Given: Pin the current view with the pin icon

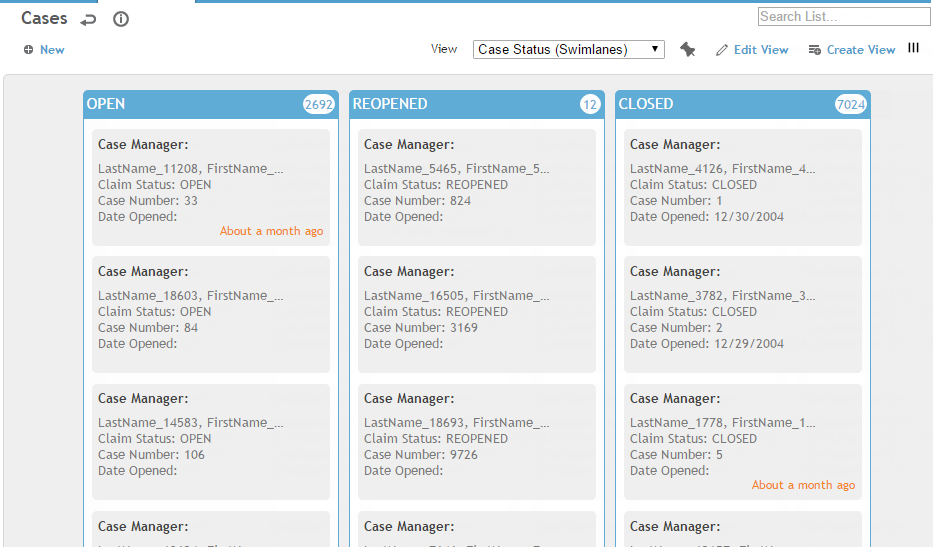Looking at the screenshot, I should click(687, 49).
